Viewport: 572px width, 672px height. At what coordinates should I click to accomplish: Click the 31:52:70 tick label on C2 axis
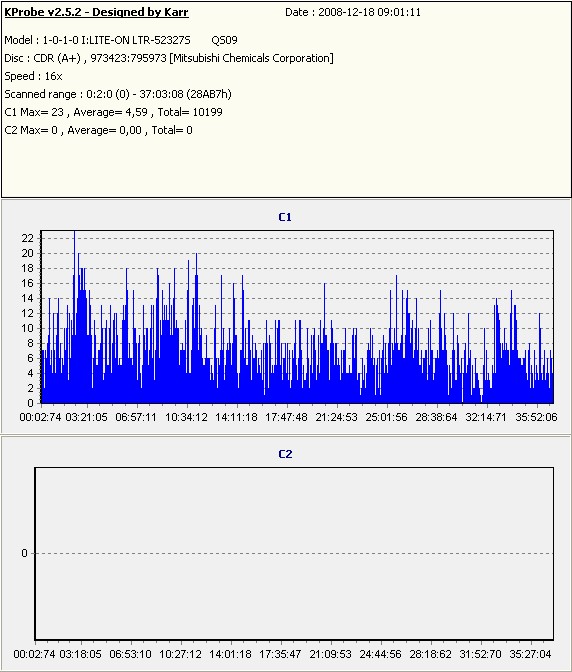[480, 654]
